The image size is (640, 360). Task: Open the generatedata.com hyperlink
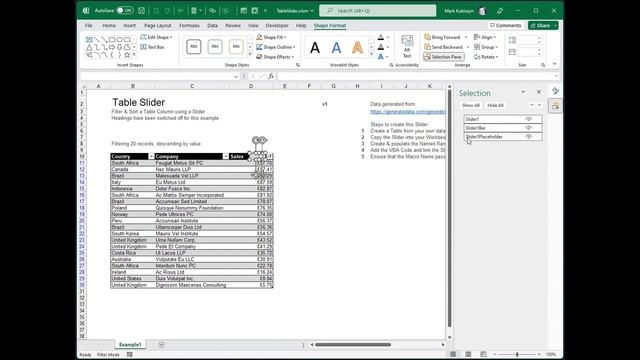coord(408,111)
